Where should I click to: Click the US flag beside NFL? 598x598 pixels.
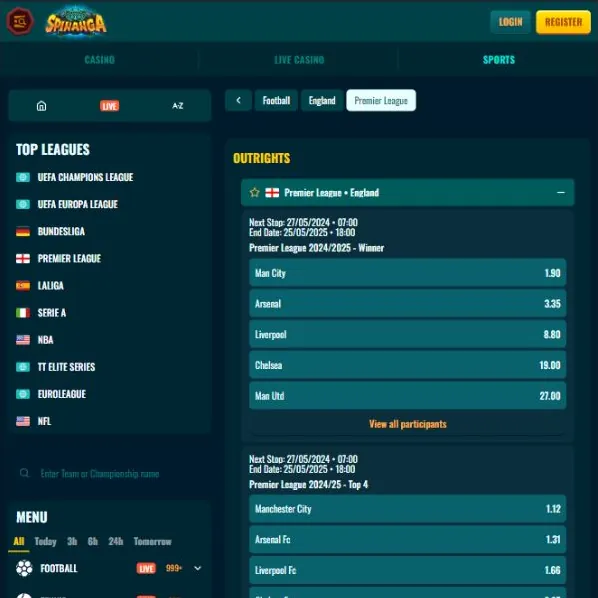23,421
